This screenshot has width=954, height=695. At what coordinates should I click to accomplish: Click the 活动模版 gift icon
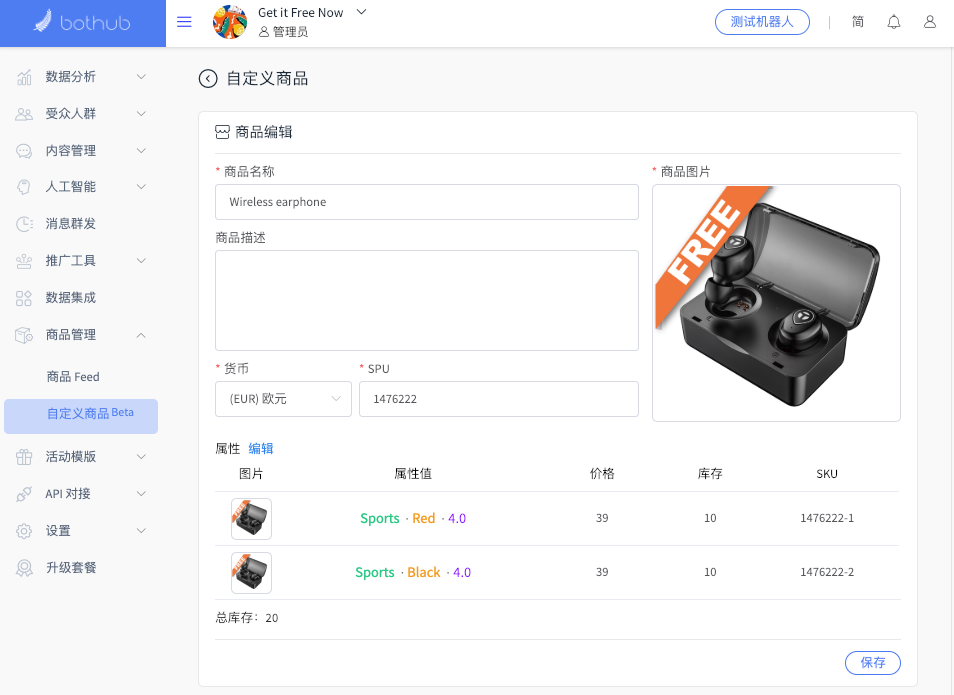click(x=24, y=457)
